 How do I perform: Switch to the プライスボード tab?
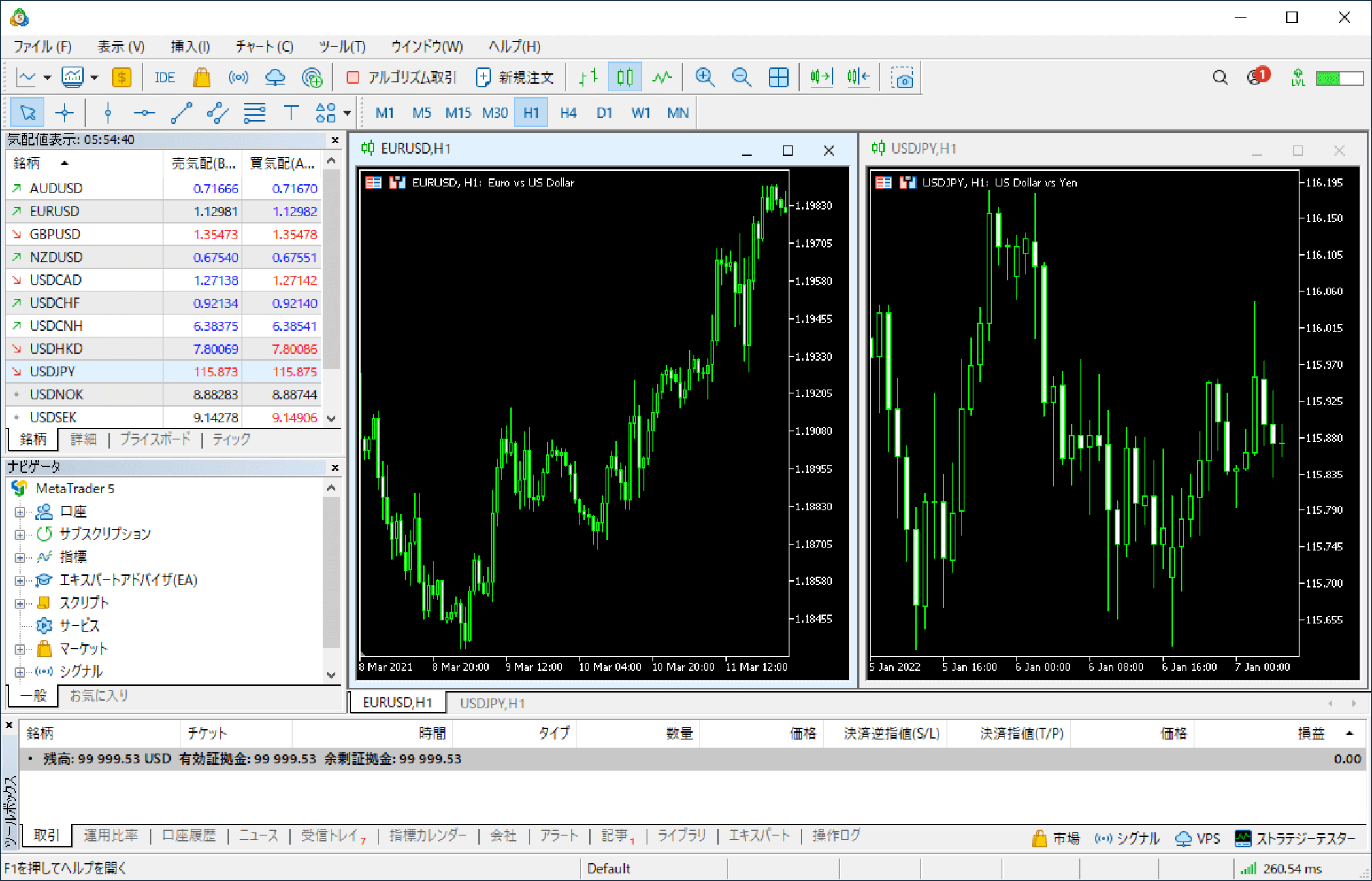tap(155, 439)
